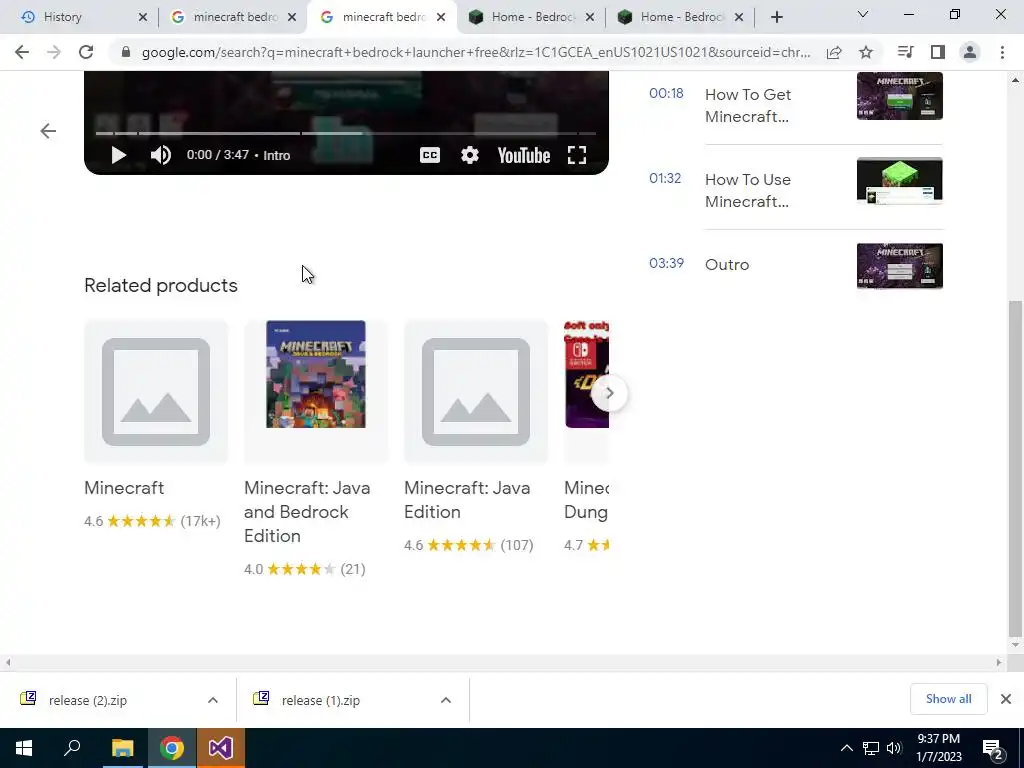Screen dimensions: 1024x768
Task: Click Minecraft product title
Action: 124,488
